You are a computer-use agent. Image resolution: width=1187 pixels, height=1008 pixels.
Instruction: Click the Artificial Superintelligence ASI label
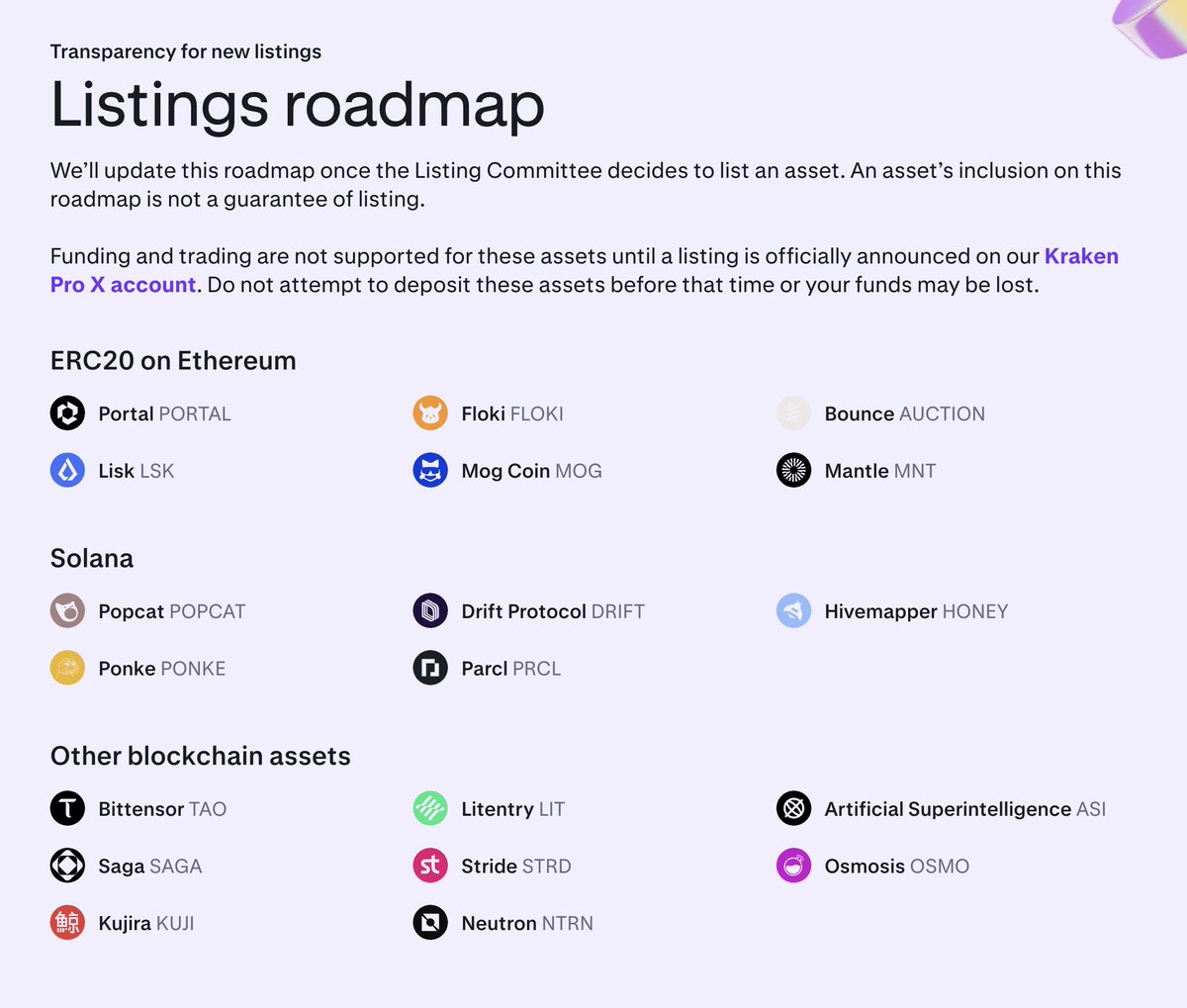[x=964, y=809]
